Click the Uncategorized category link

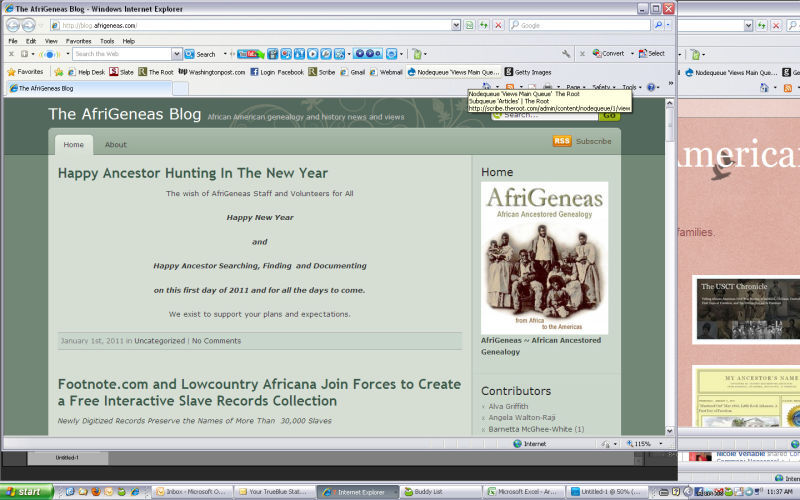point(160,341)
